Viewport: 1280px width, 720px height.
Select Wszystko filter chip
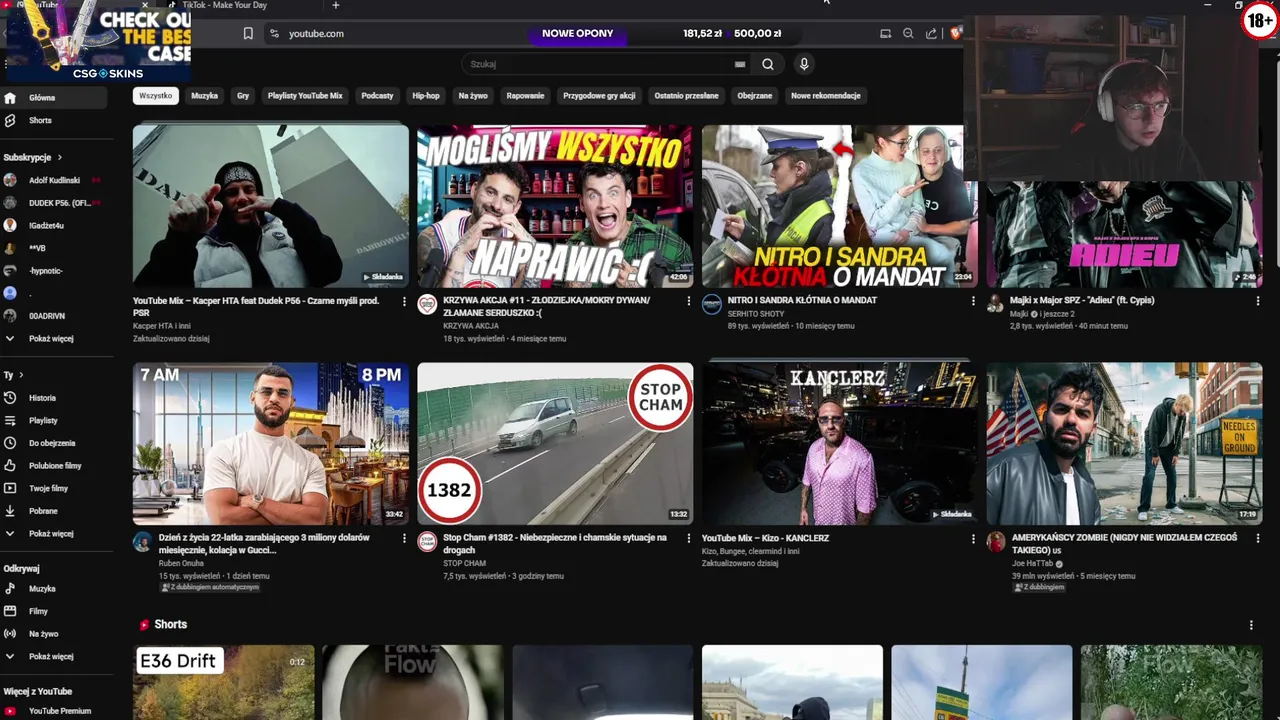[156, 96]
